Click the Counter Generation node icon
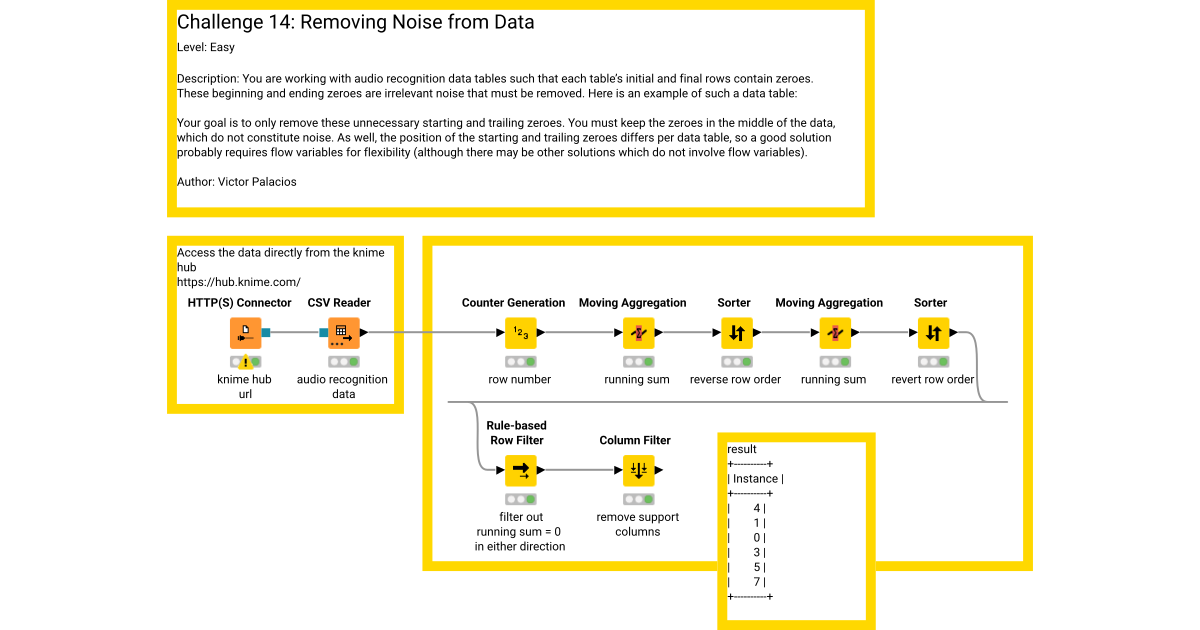1200x630 pixels. coord(521,332)
